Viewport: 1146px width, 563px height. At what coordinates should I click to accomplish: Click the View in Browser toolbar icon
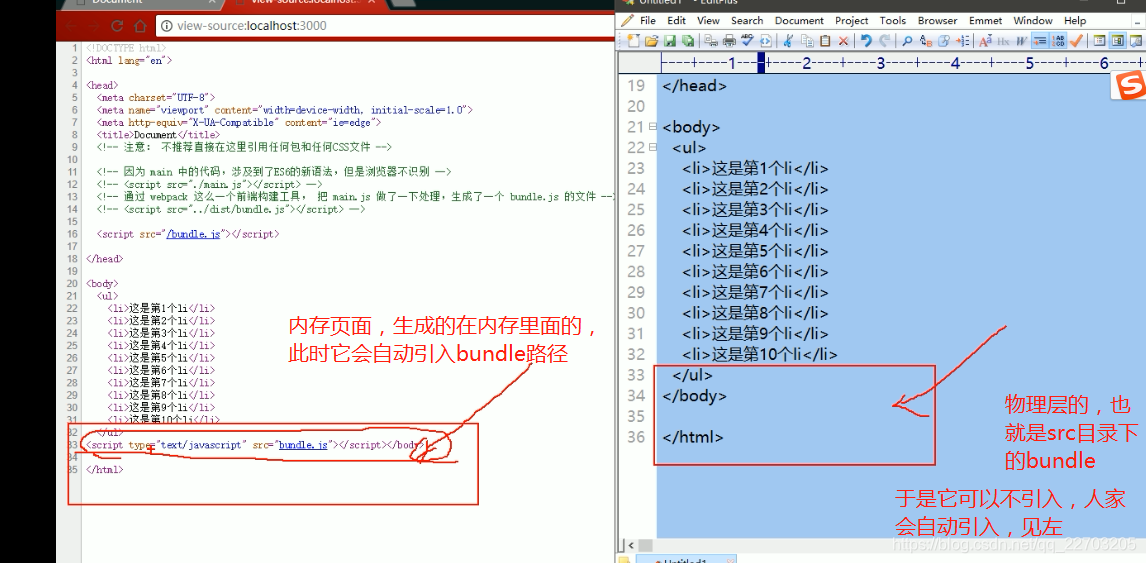pos(765,41)
